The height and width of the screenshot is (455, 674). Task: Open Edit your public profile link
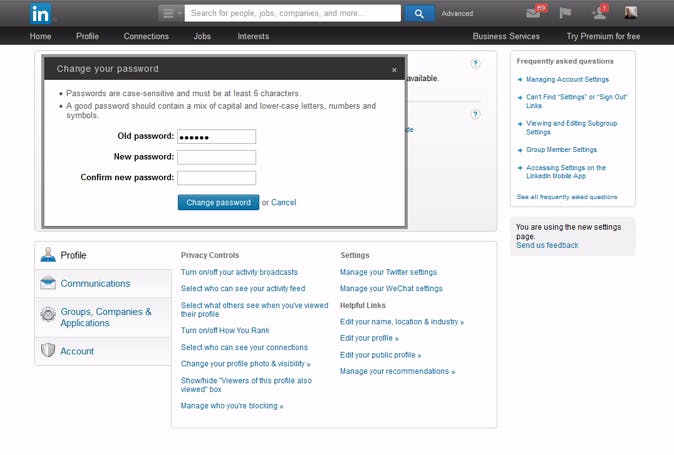coord(380,355)
